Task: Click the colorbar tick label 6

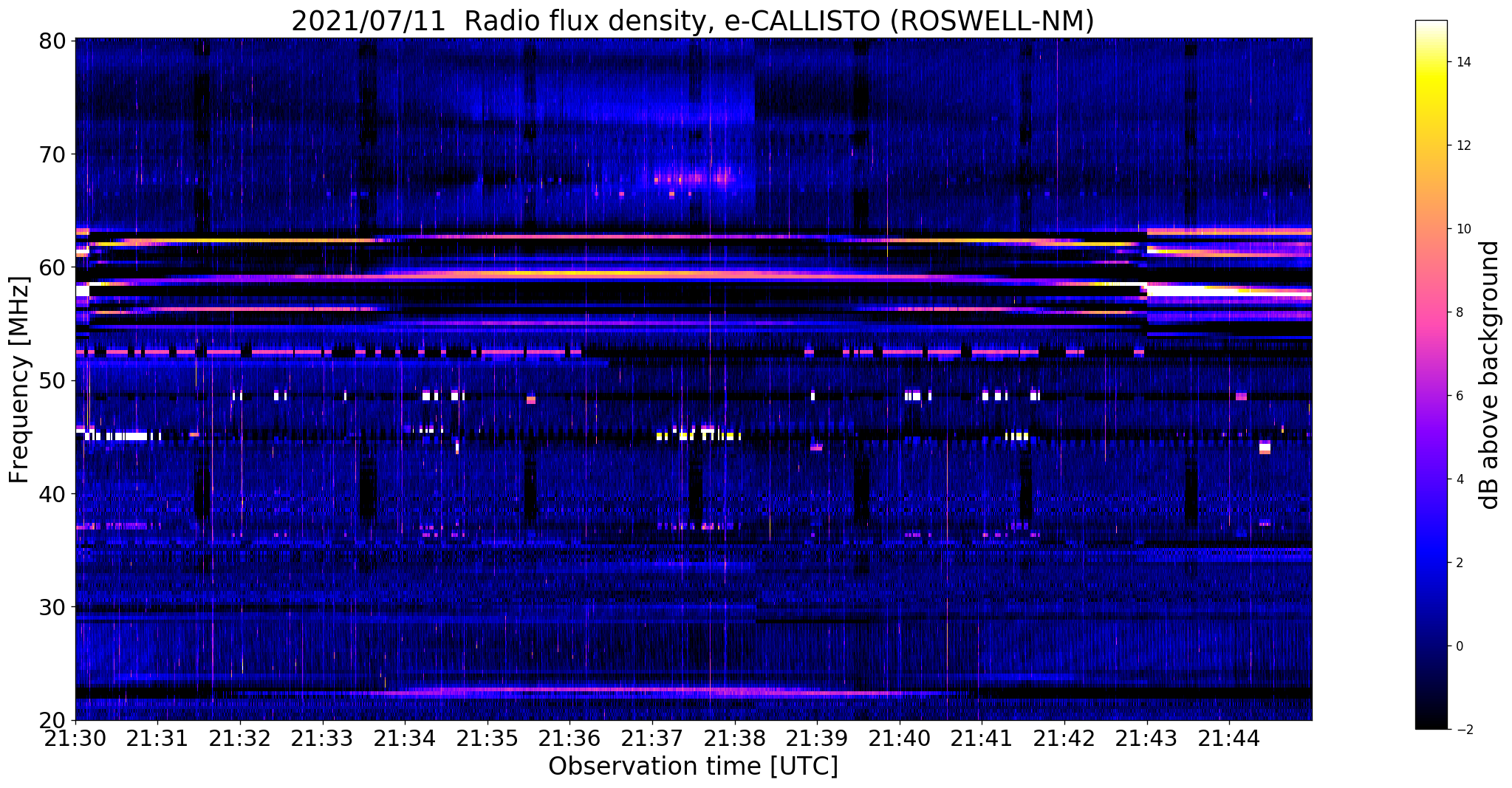Action: pyautogui.click(x=1459, y=396)
